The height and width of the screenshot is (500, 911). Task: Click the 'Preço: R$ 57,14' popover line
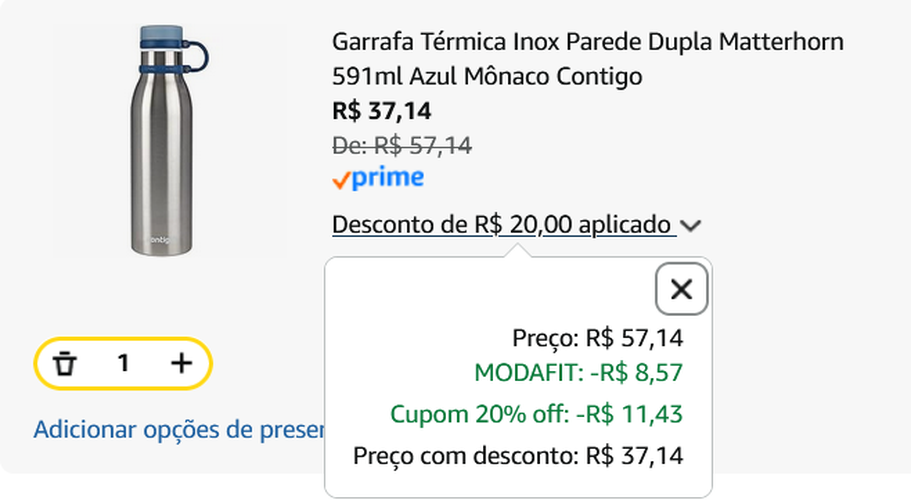click(597, 337)
